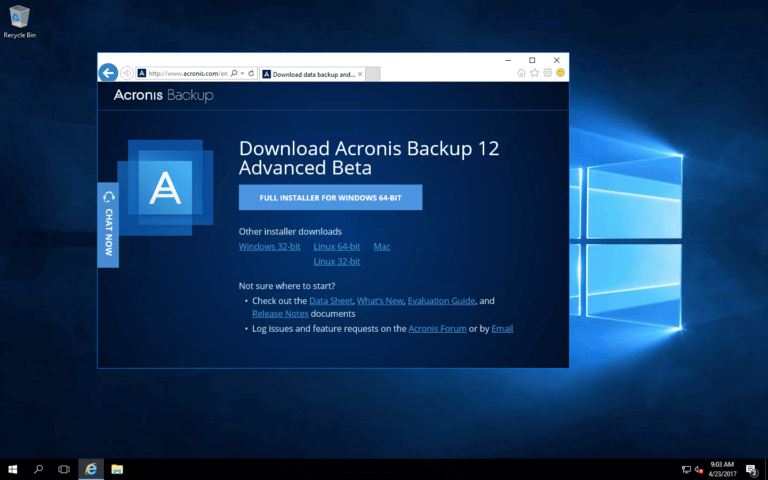This screenshot has width=768, height=480.
Task: Click Internet Explorer taskbar icon
Action: pos(91,469)
